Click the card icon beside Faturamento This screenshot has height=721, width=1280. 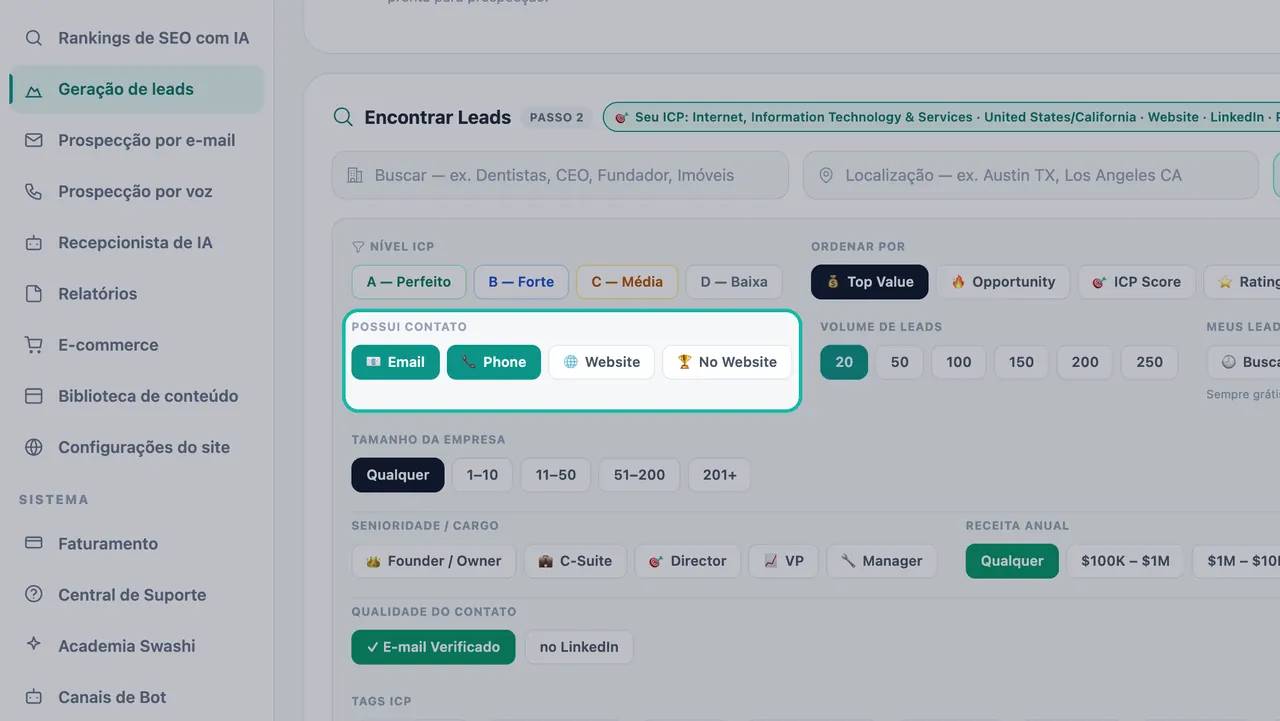[x=34, y=543]
